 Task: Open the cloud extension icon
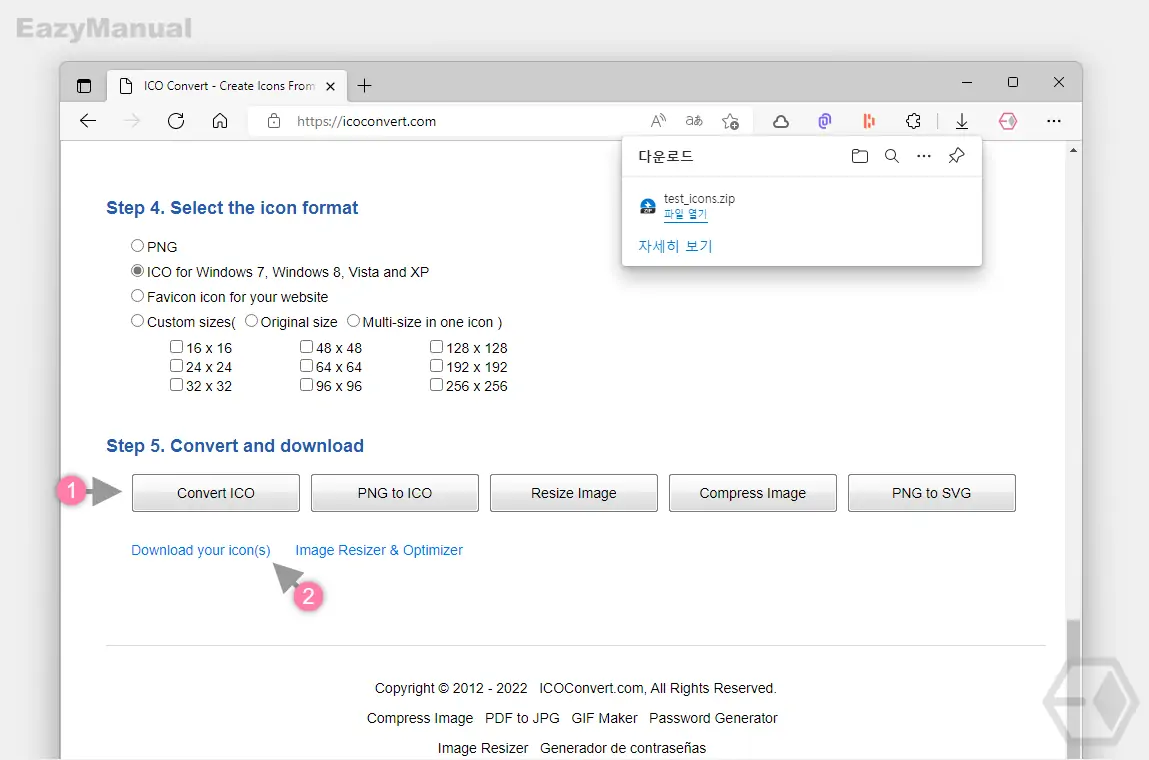[781, 121]
